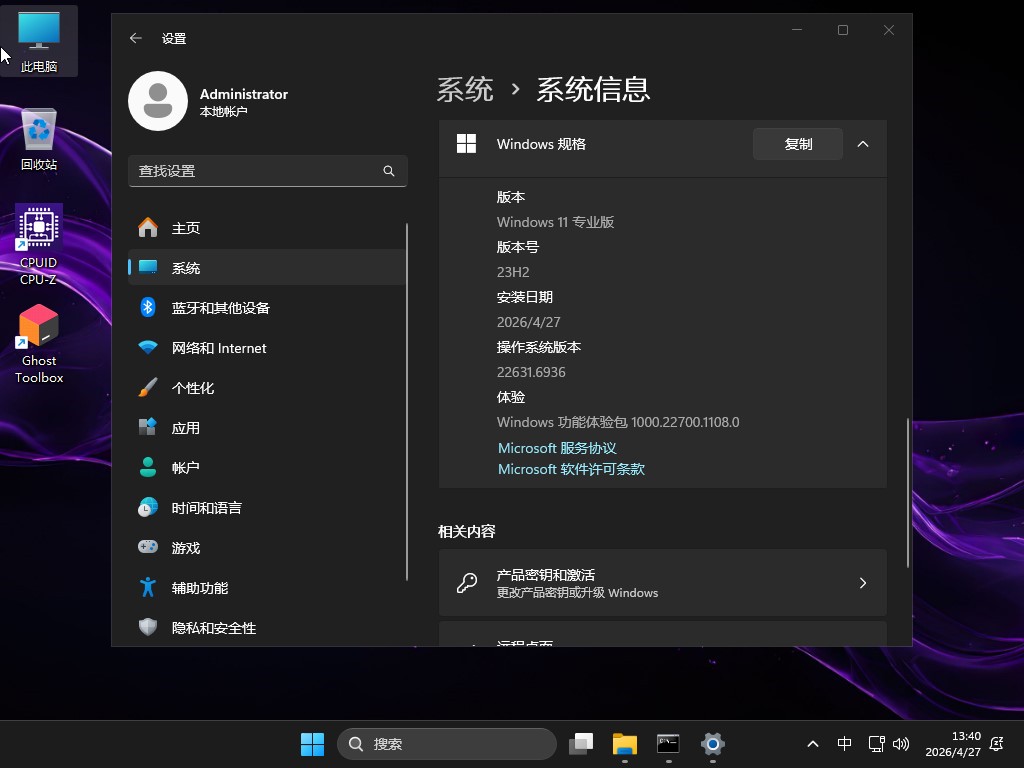Open Accessibility settings in sidebar
The width and height of the screenshot is (1024, 768).
click(200, 588)
